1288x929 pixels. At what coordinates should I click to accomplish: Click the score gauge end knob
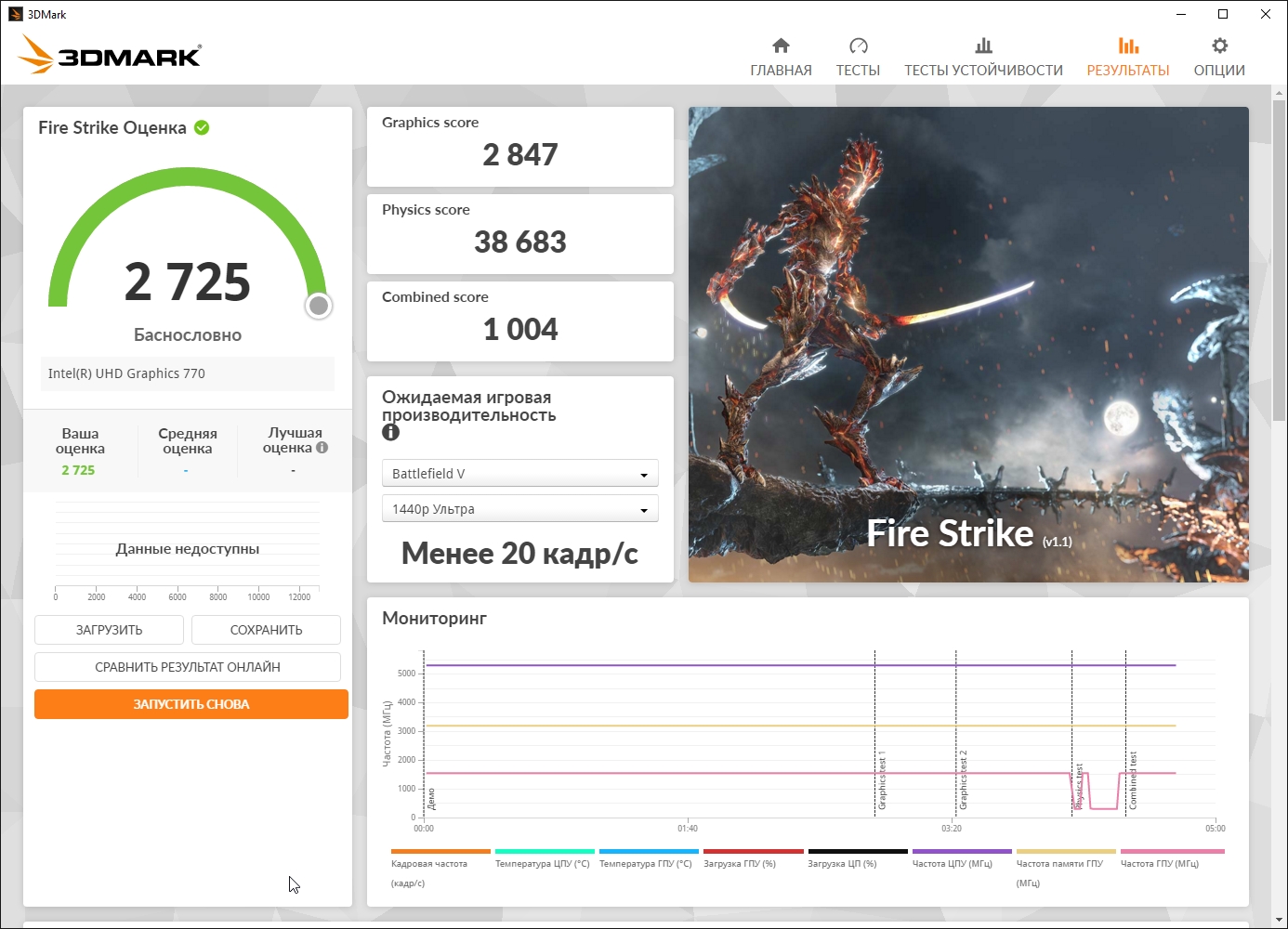[319, 306]
